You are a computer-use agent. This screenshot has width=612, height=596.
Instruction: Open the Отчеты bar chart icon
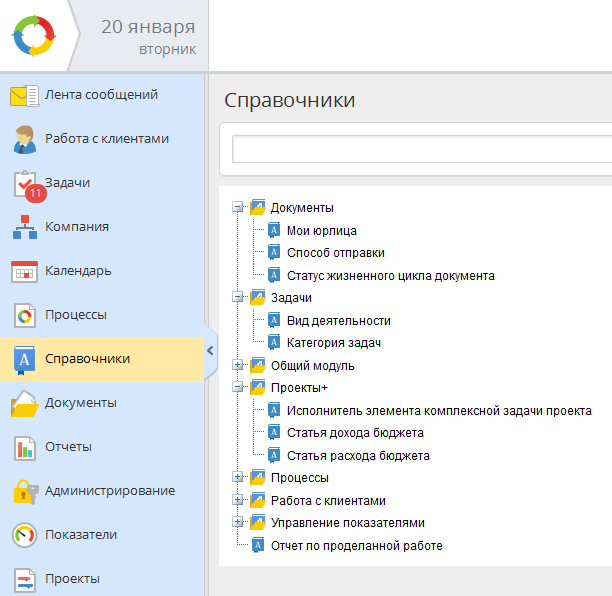pyautogui.click(x=25, y=448)
